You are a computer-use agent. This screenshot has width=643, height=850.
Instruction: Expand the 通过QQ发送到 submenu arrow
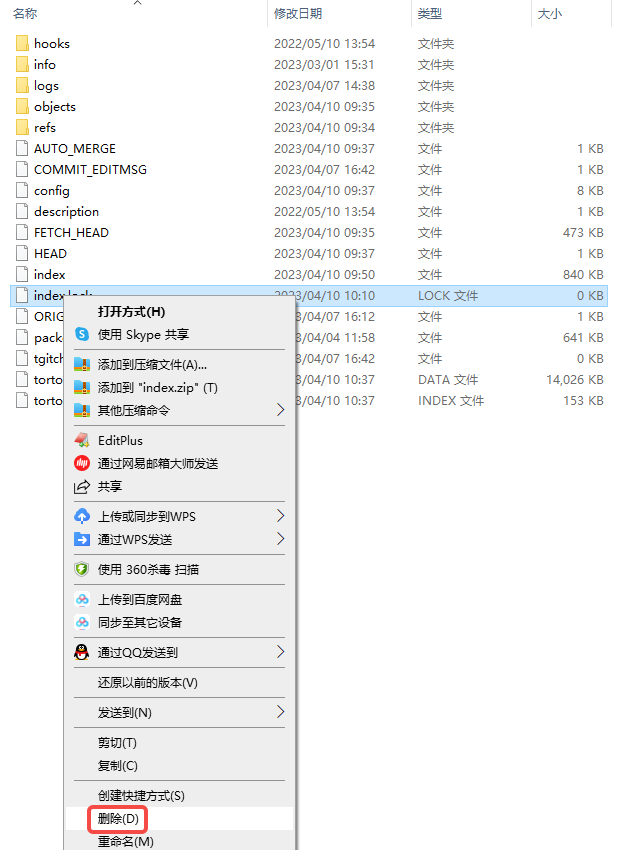click(280, 652)
